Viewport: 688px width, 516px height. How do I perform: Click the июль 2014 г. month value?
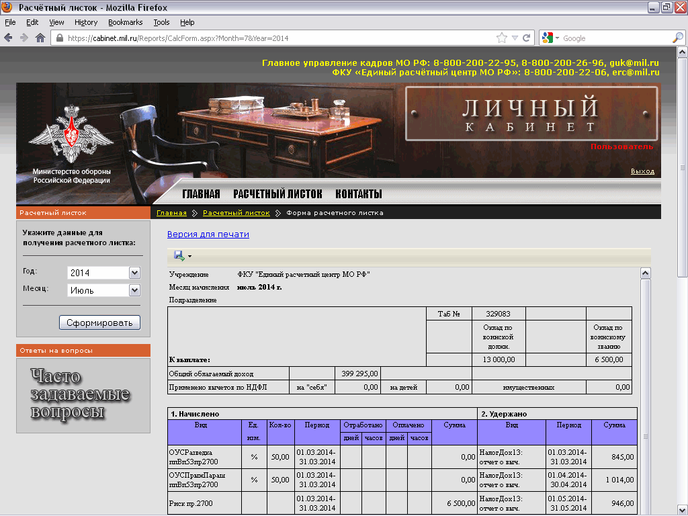coord(259,287)
